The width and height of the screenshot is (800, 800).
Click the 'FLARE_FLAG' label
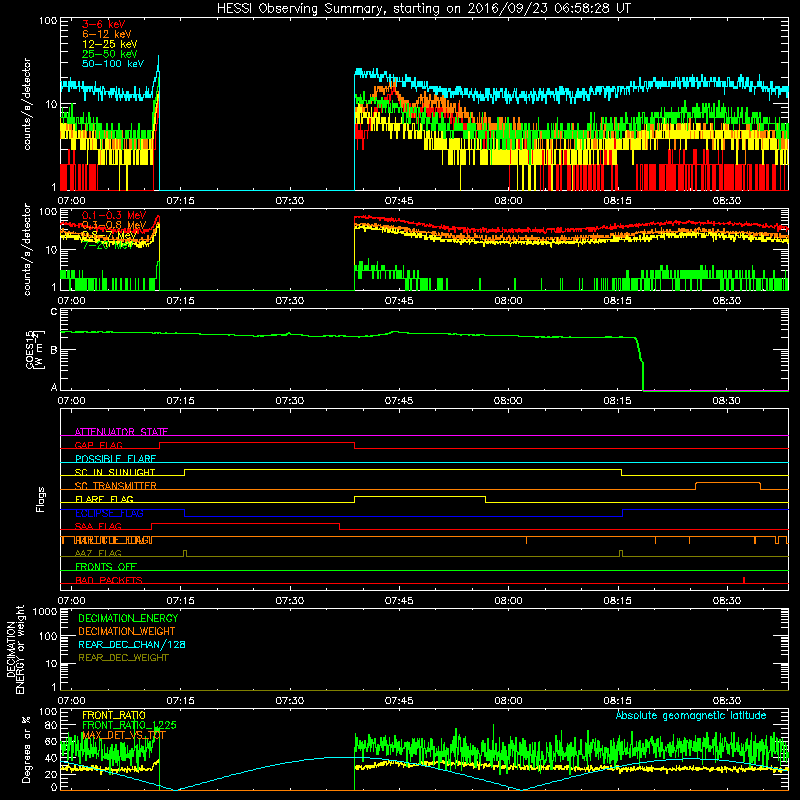click(x=104, y=499)
